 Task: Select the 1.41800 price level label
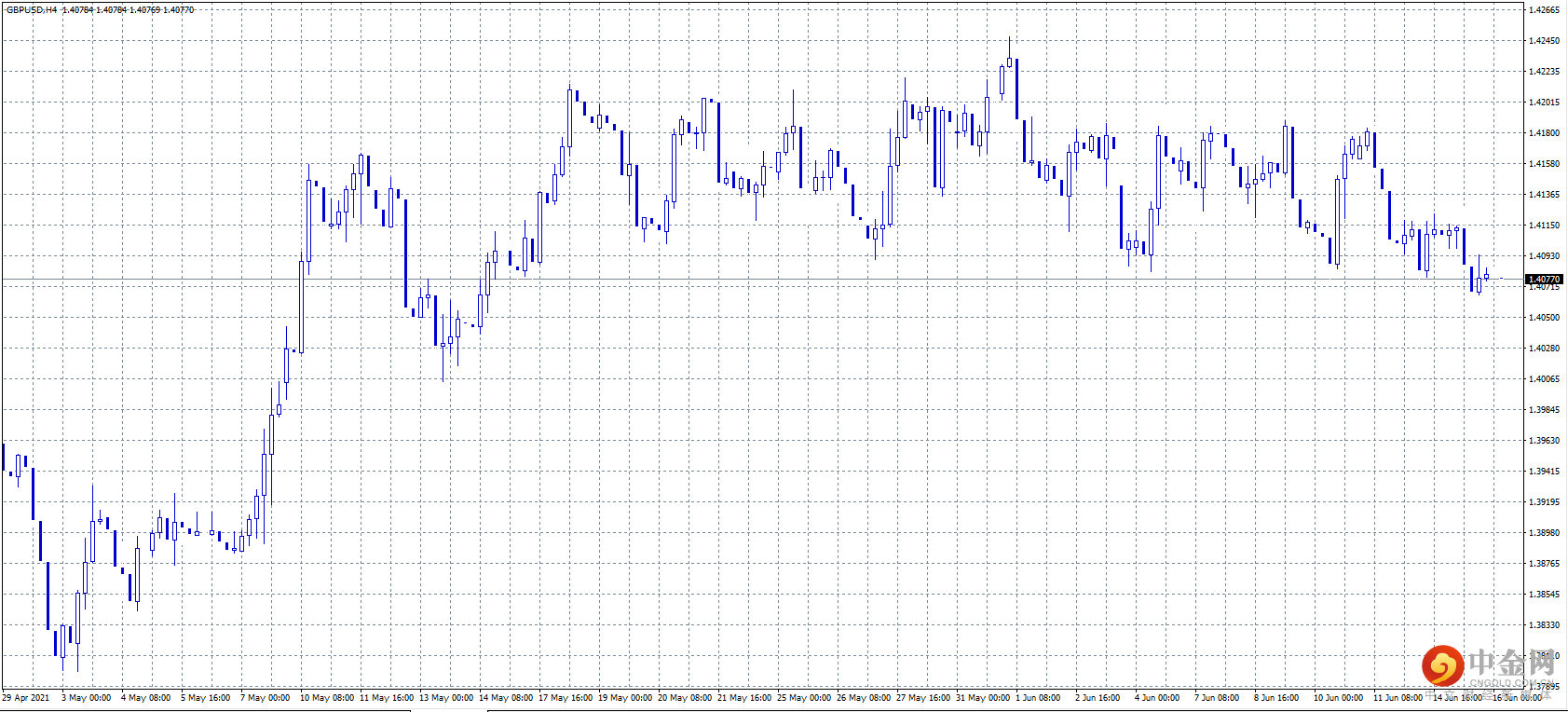pos(1544,133)
